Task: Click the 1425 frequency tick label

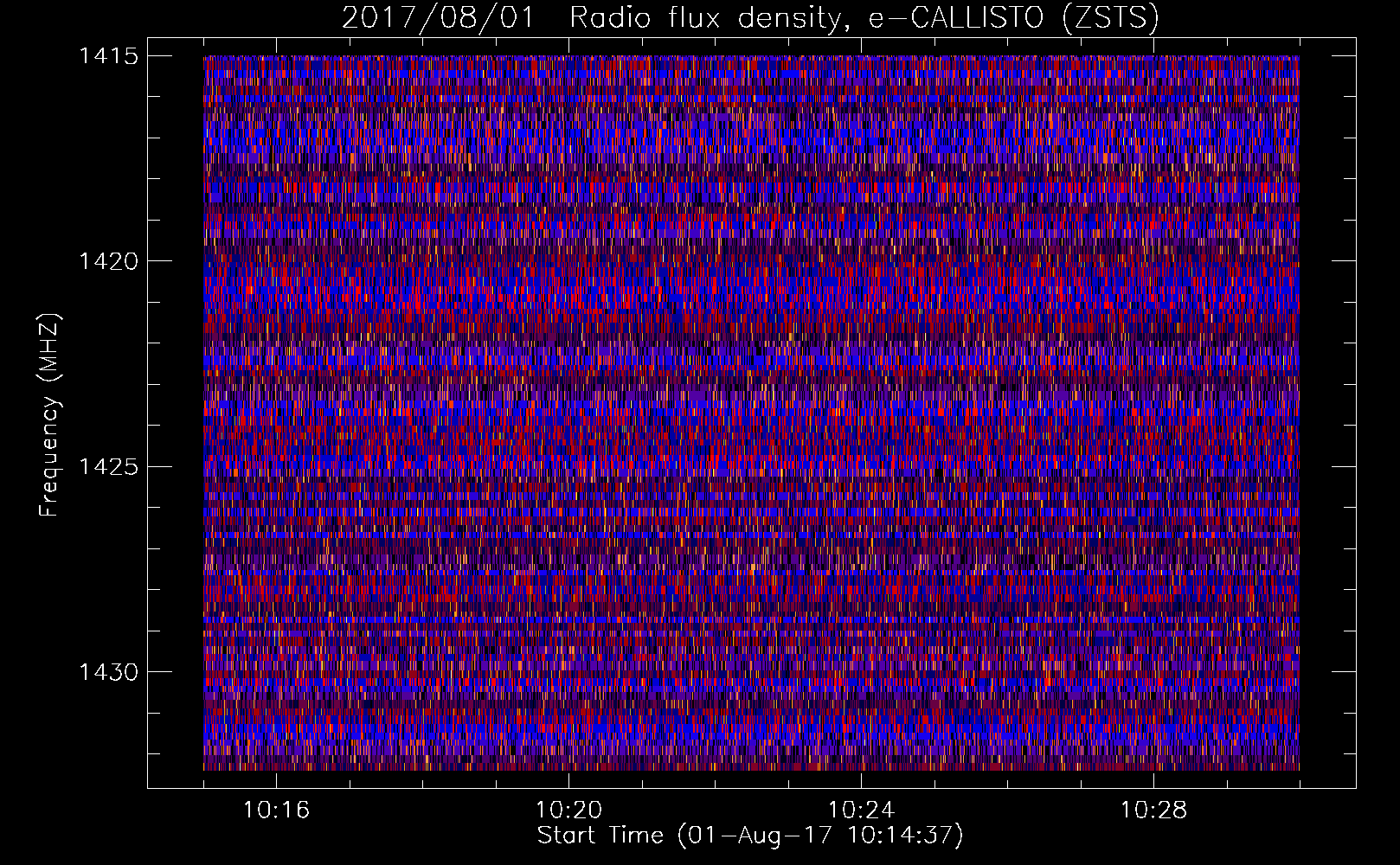Action: pos(109,467)
